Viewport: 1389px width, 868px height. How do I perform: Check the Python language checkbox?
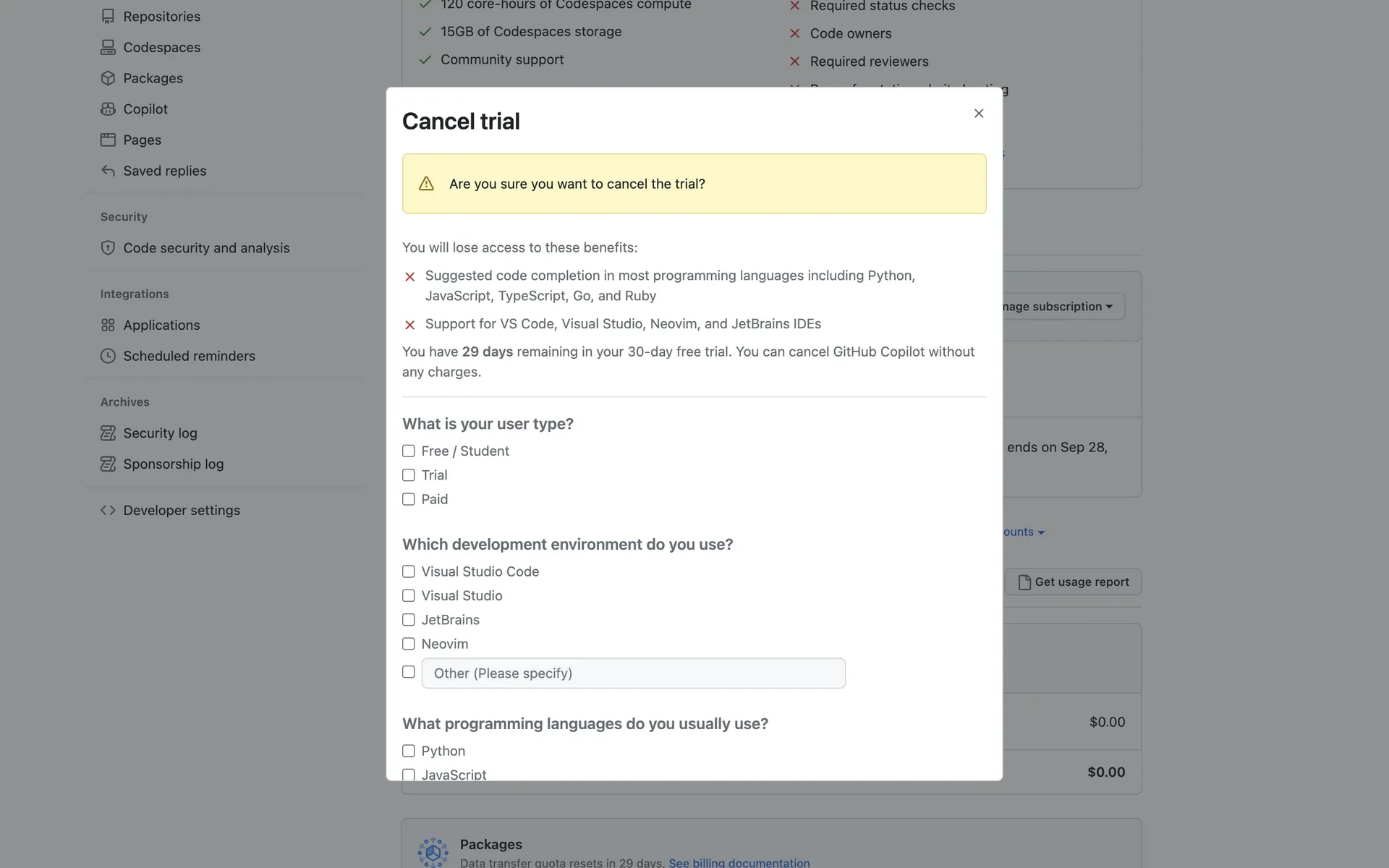coord(409,752)
